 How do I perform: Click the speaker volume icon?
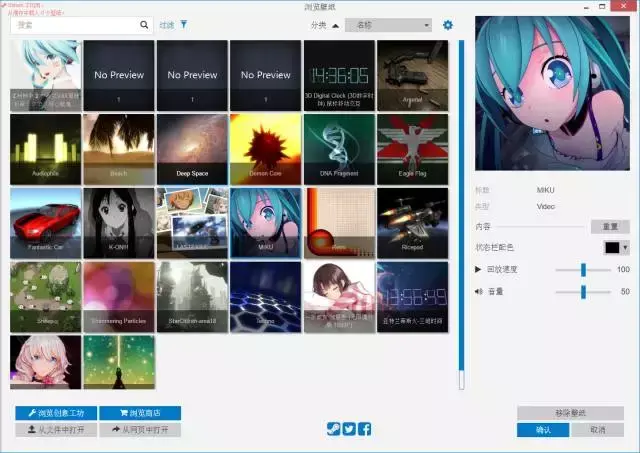479,291
